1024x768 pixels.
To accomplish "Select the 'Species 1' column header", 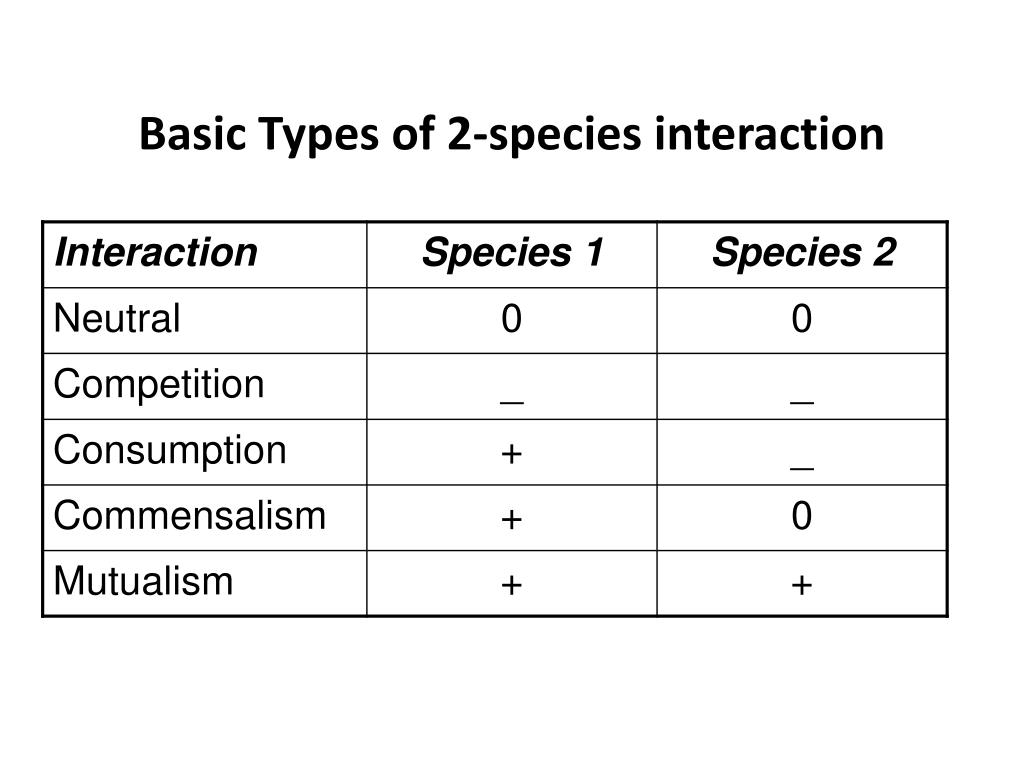I will click(513, 252).
